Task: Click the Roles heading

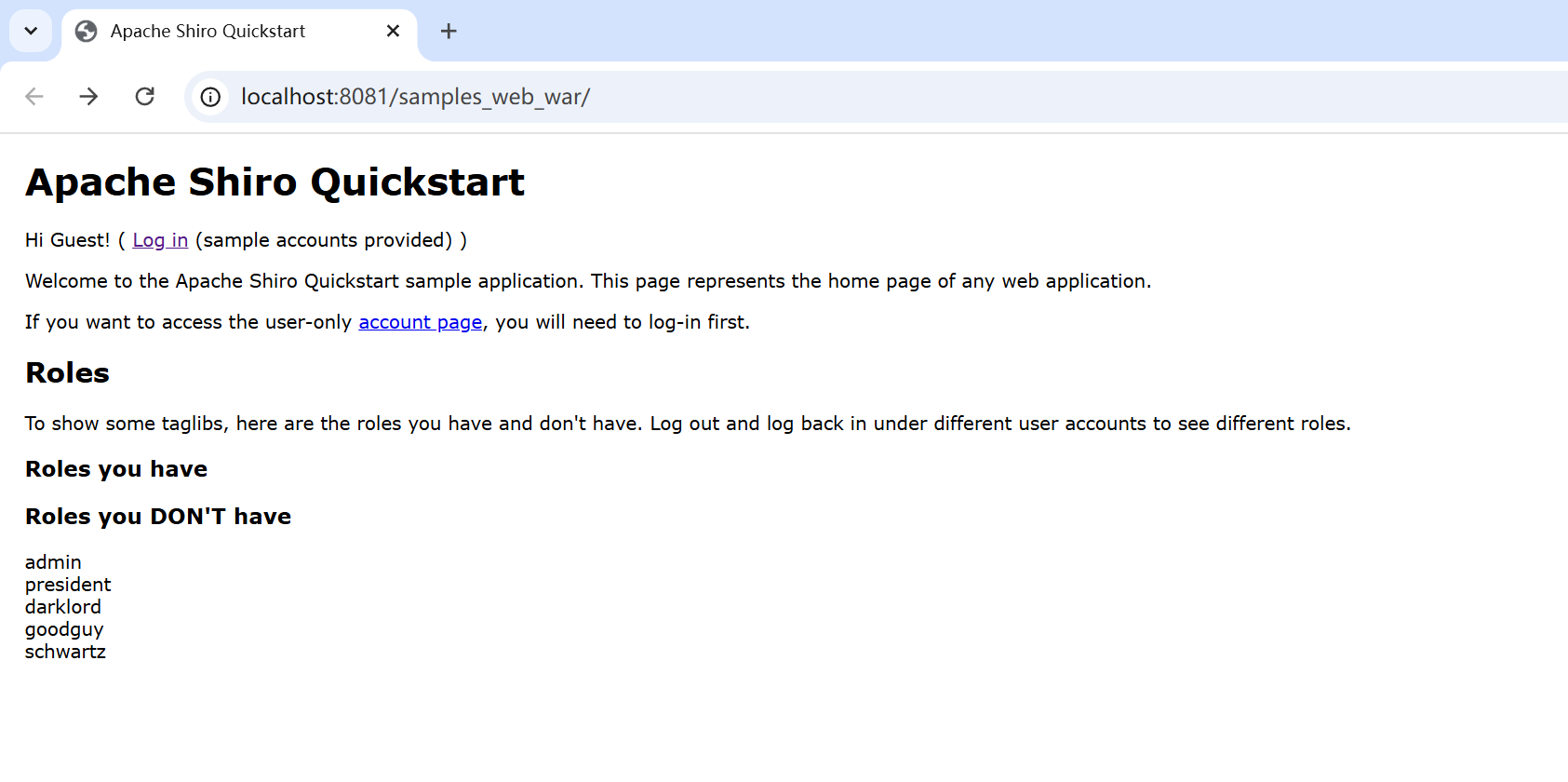Action: pos(68,372)
